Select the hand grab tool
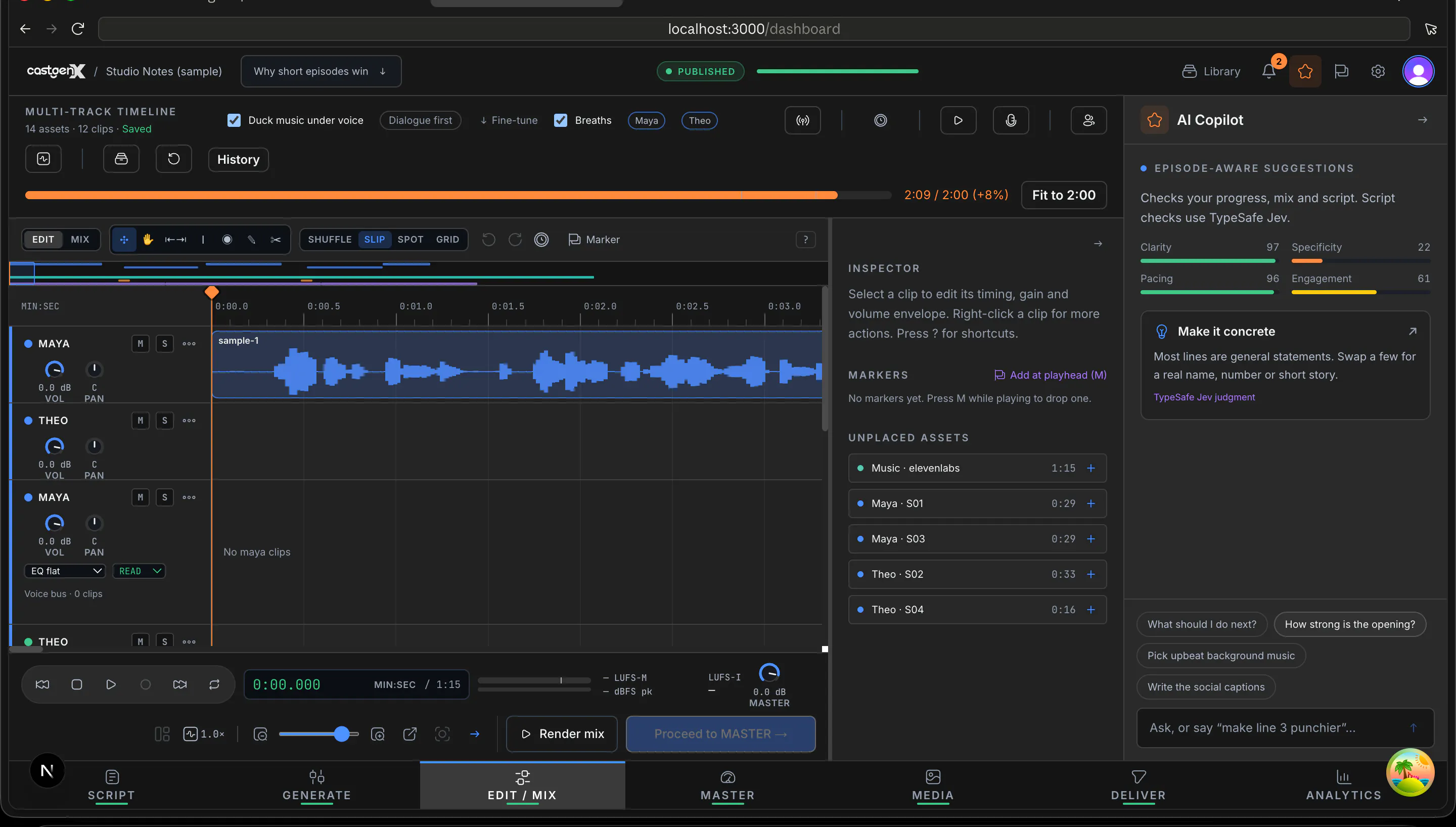Image resolution: width=1456 pixels, height=827 pixels. 148,240
